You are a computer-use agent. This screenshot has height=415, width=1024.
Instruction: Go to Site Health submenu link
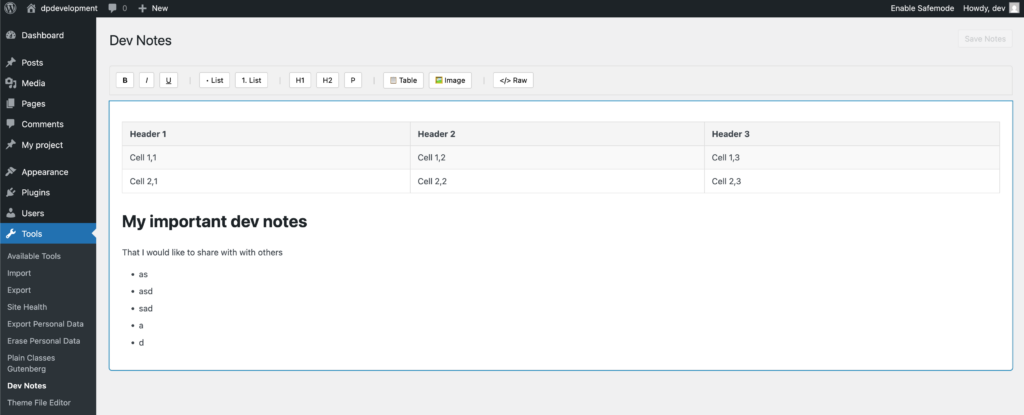click(x=27, y=307)
